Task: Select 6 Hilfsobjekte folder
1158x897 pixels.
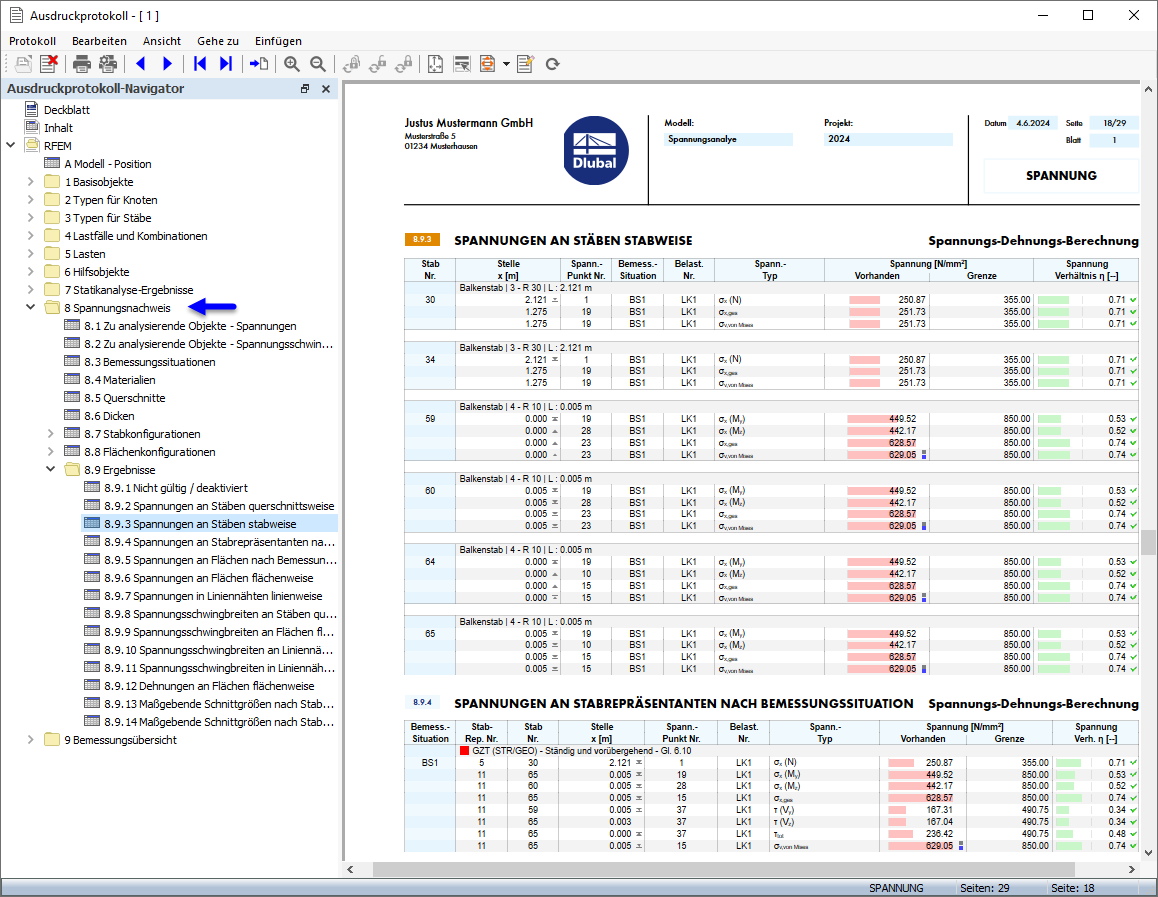Action: [x=97, y=272]
